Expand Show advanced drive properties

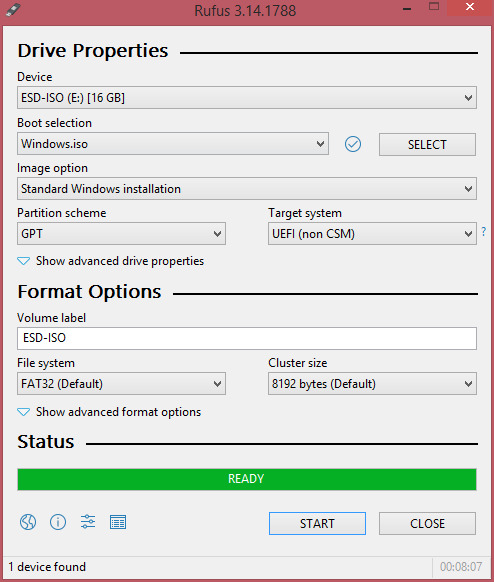coord(111,261)
